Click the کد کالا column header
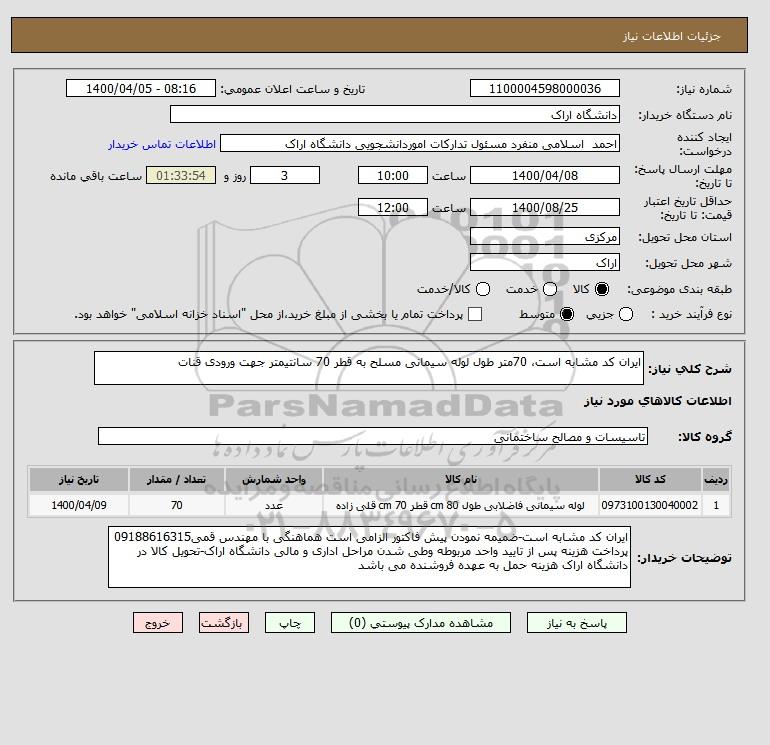Image resolution: width=770 pixels, height=745 pixels. 650,479
